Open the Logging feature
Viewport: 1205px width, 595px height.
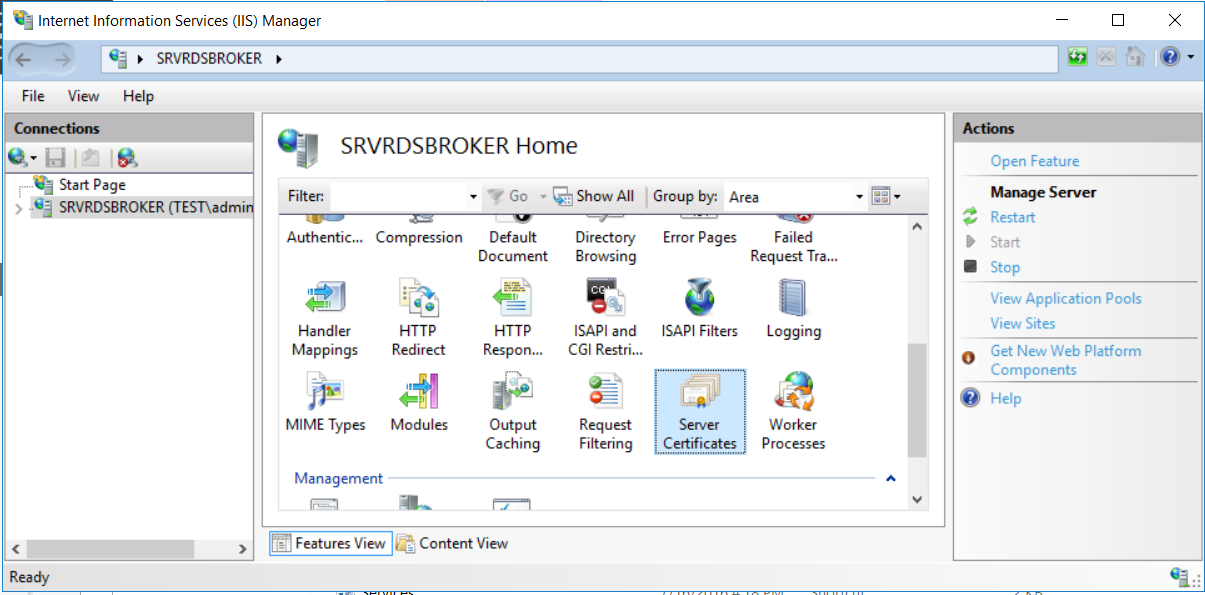[x=793, y=309]
